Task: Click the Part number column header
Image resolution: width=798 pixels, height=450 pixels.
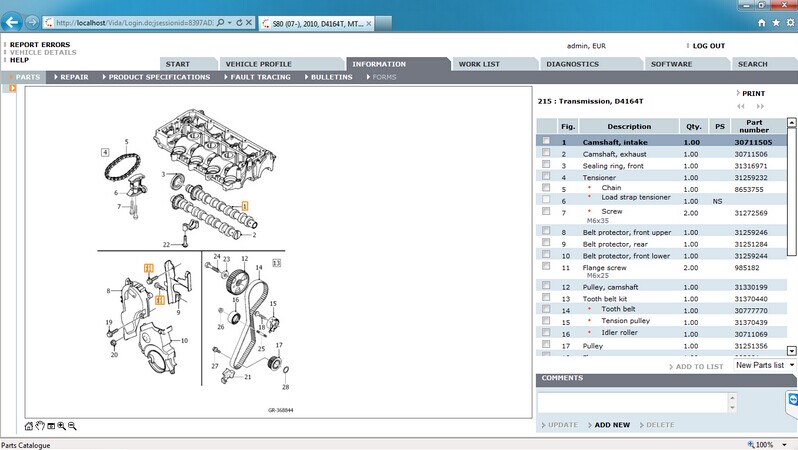Action: pos(754,126)
